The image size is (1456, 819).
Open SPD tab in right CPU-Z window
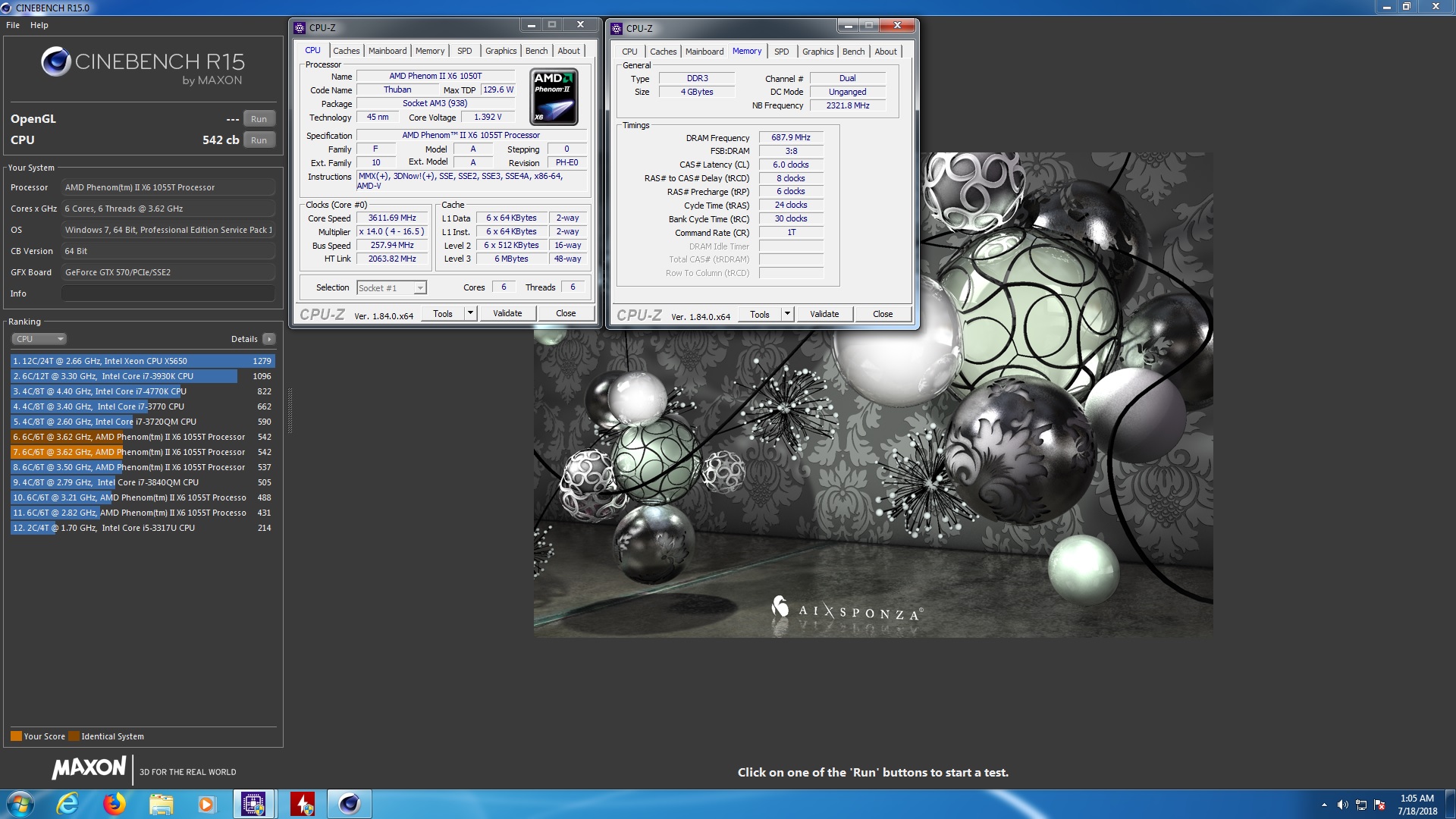782,52
